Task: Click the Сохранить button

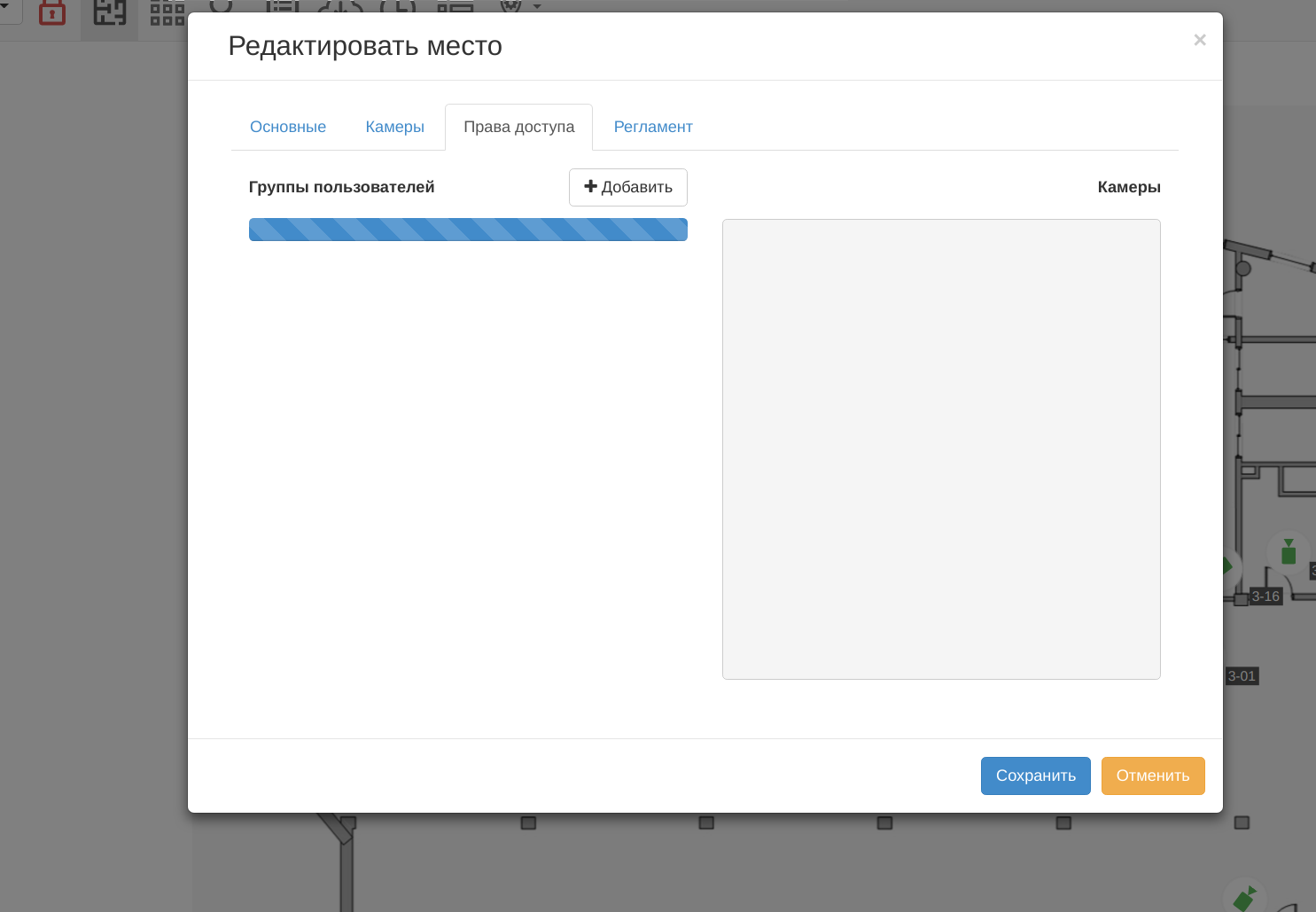Action: click(x=1035, y=776)
